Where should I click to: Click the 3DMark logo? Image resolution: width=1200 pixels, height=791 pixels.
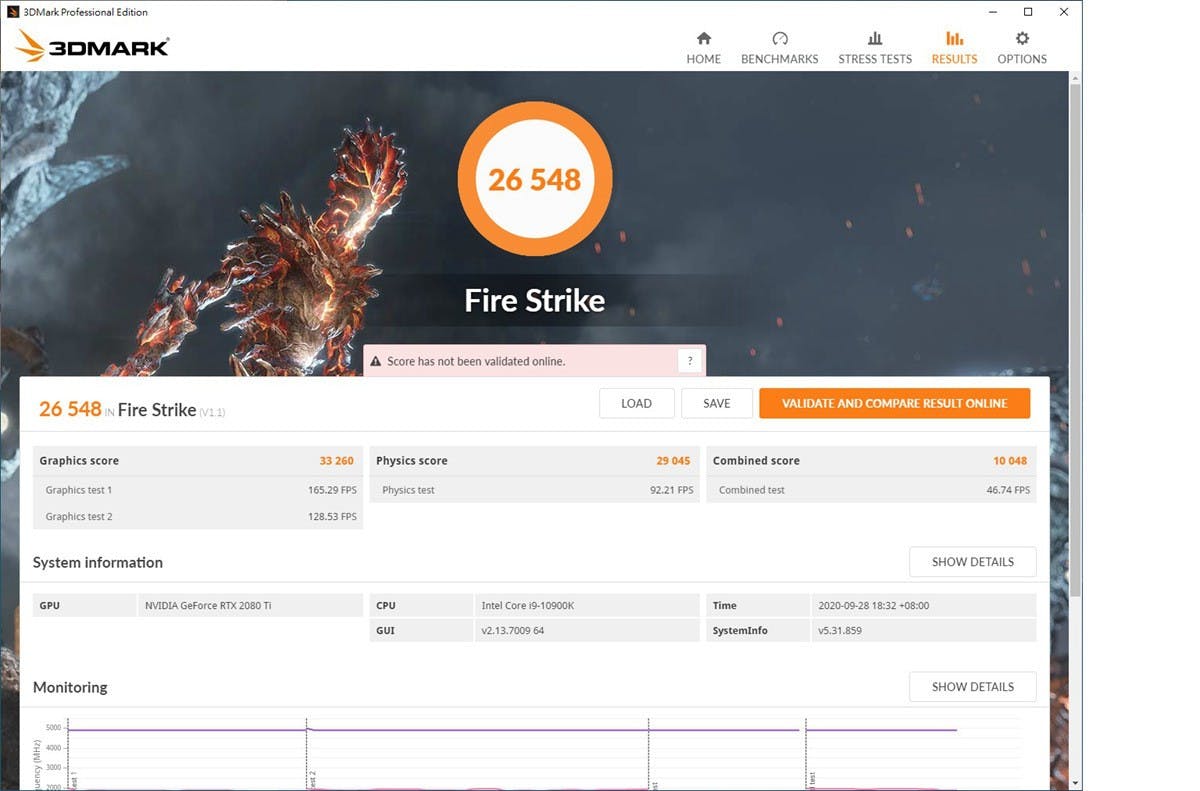pyautogui.click(x=93, y=46)
